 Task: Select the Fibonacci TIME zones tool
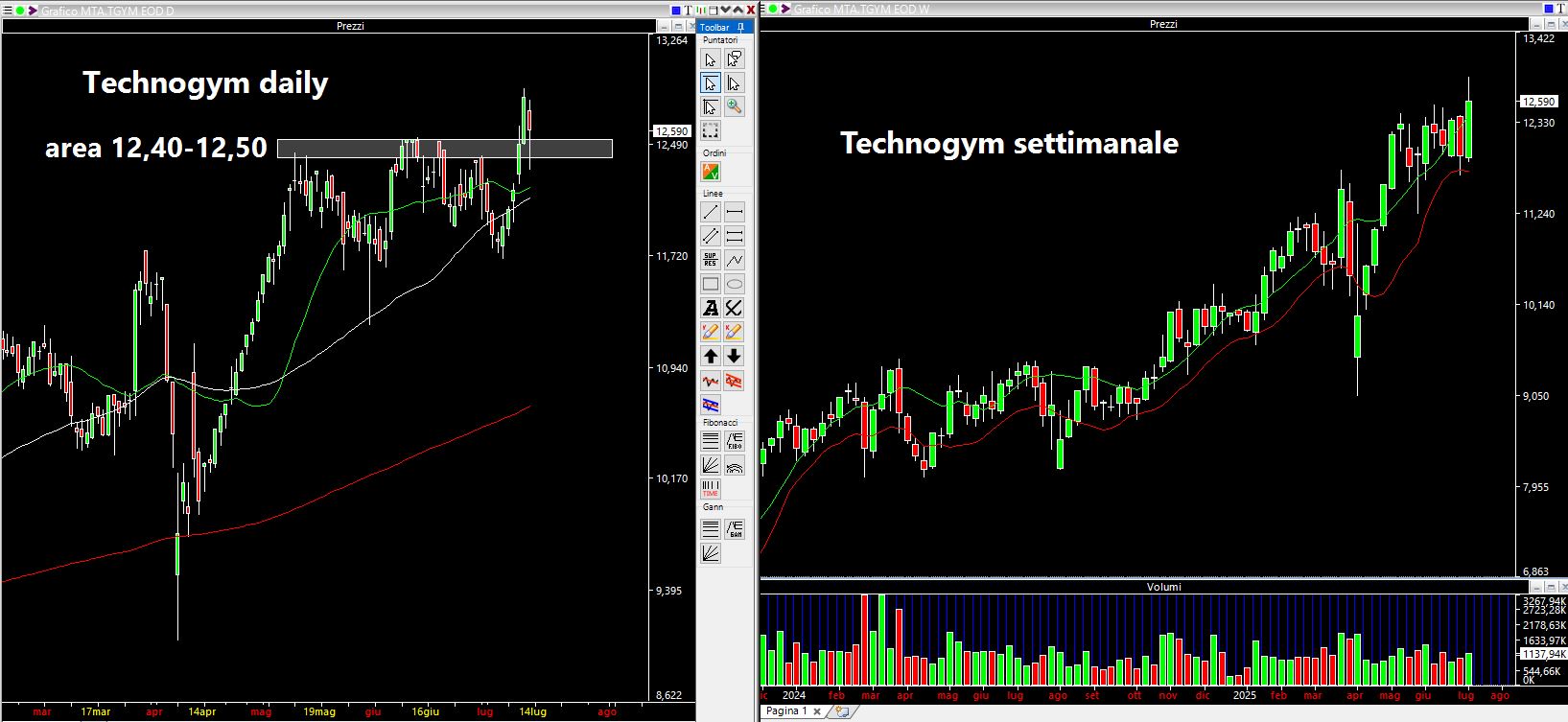point(711,489)
